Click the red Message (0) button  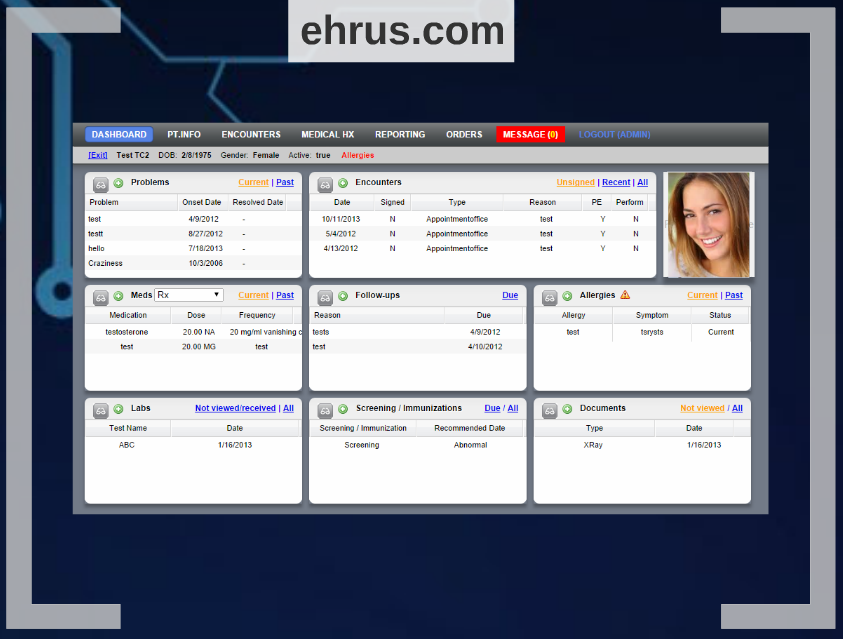pos(530,135)
